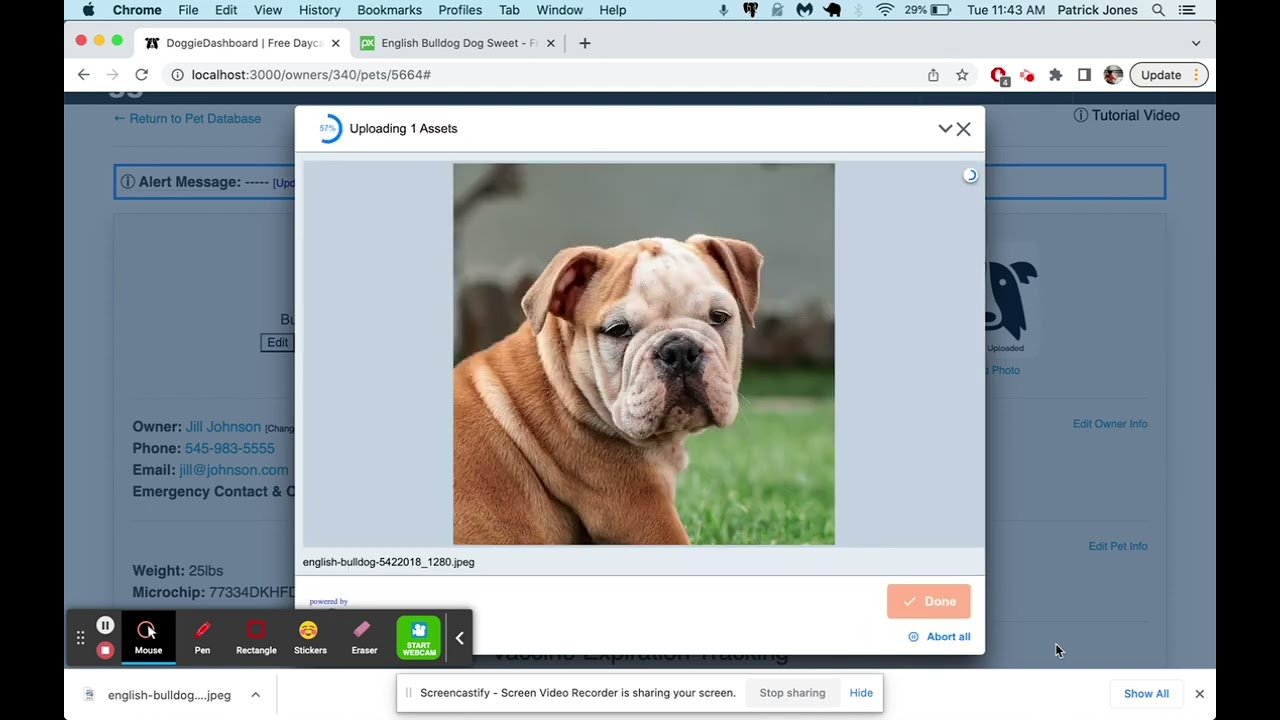Select the Mouse tool in Screencastify toolbar
The width and height of the screenshot is (1280, 720).
click(x=148, y=637)
